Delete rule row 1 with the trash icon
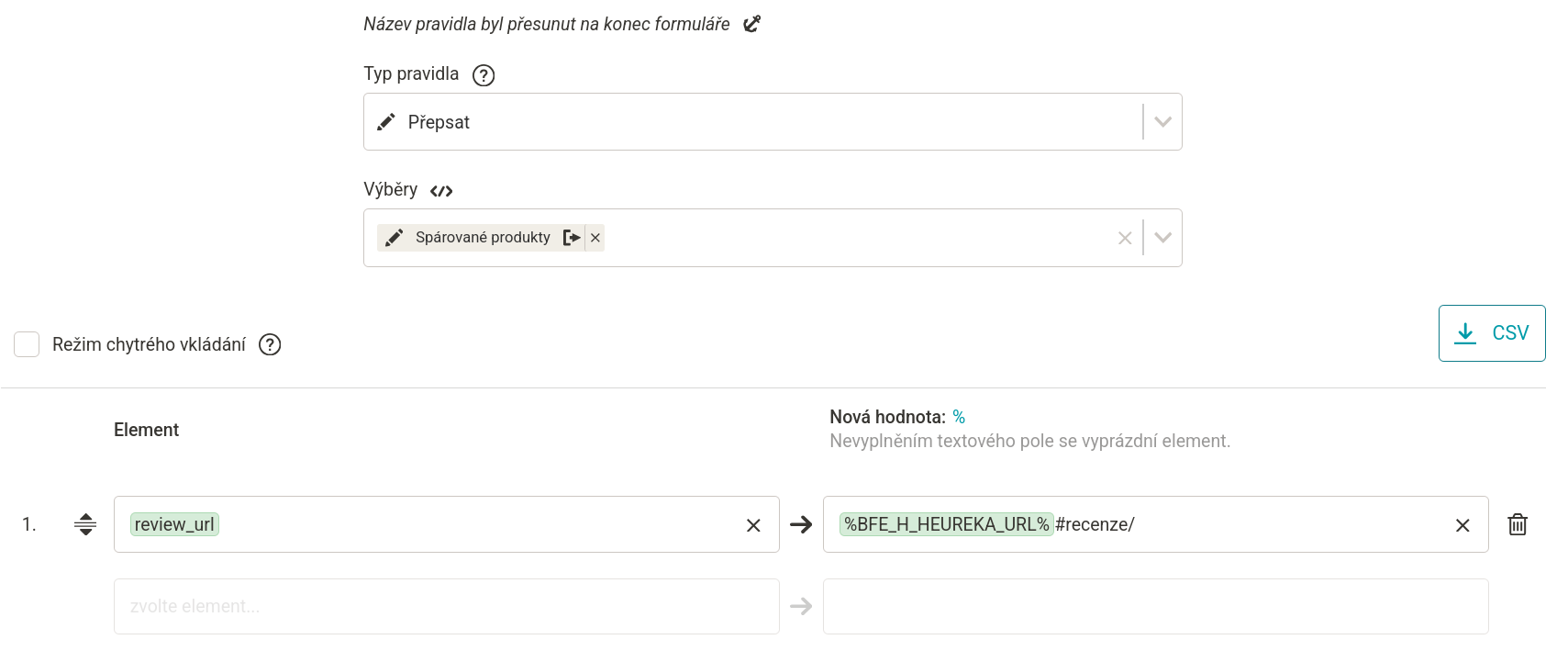 [1518, 524]
